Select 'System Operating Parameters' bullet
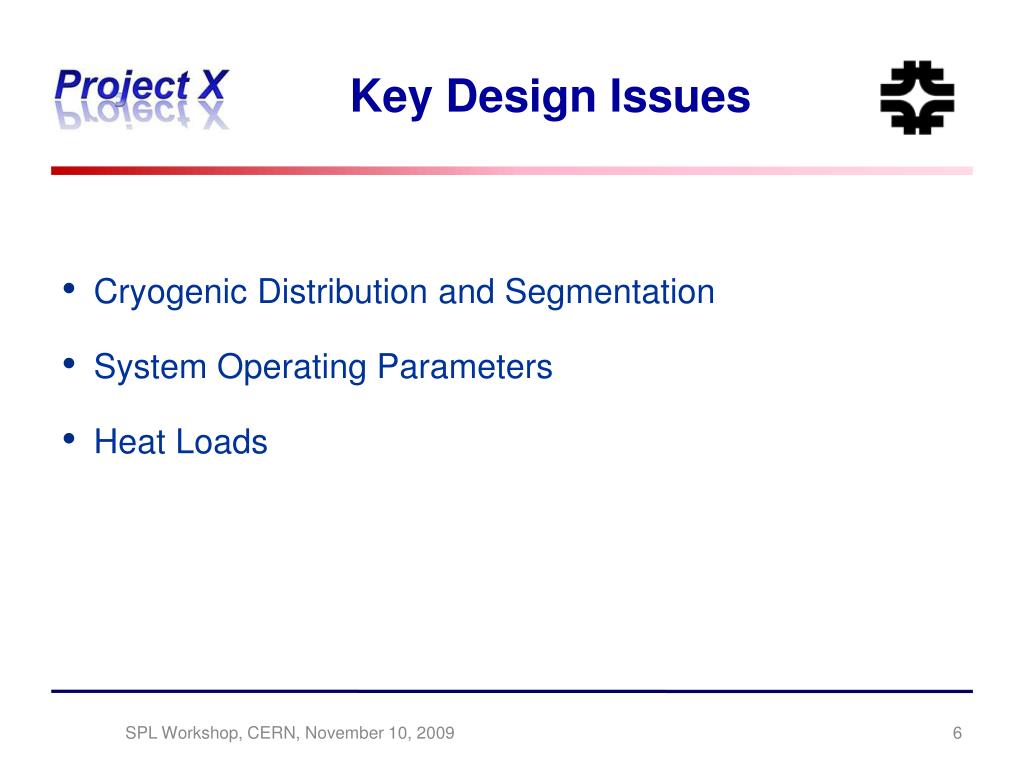1024x768 pixels. [323, 367]
